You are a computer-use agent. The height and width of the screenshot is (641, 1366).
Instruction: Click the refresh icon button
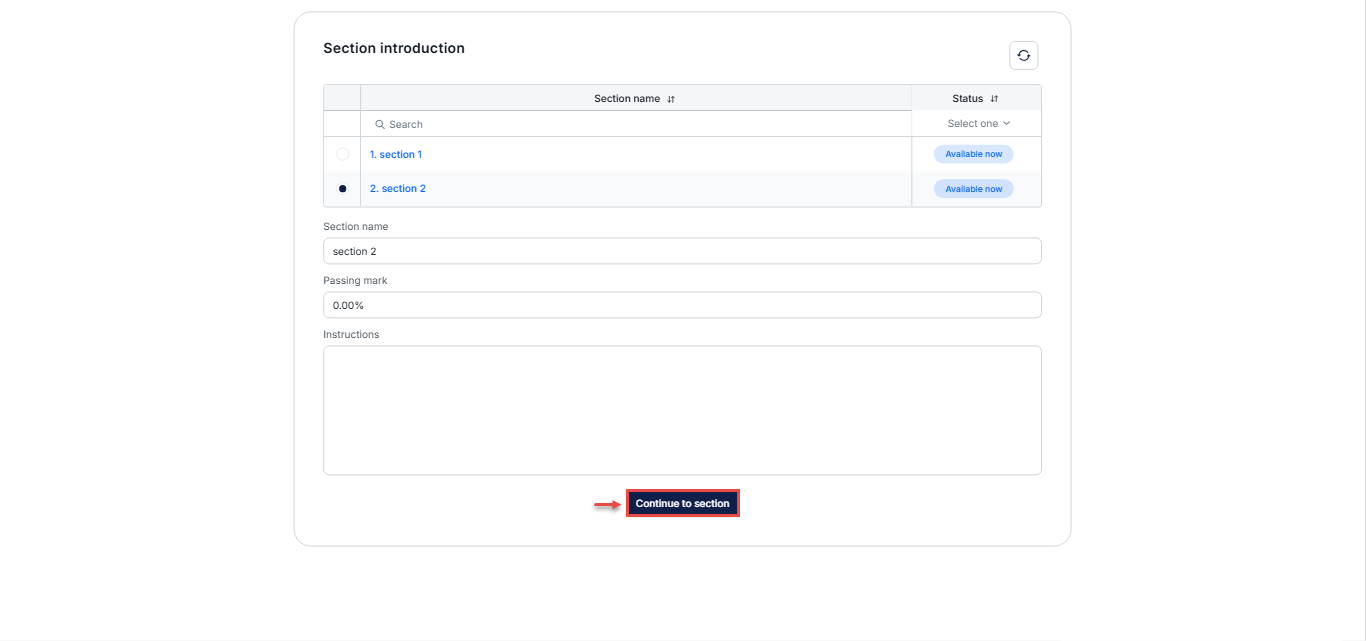click(1023, 56)
